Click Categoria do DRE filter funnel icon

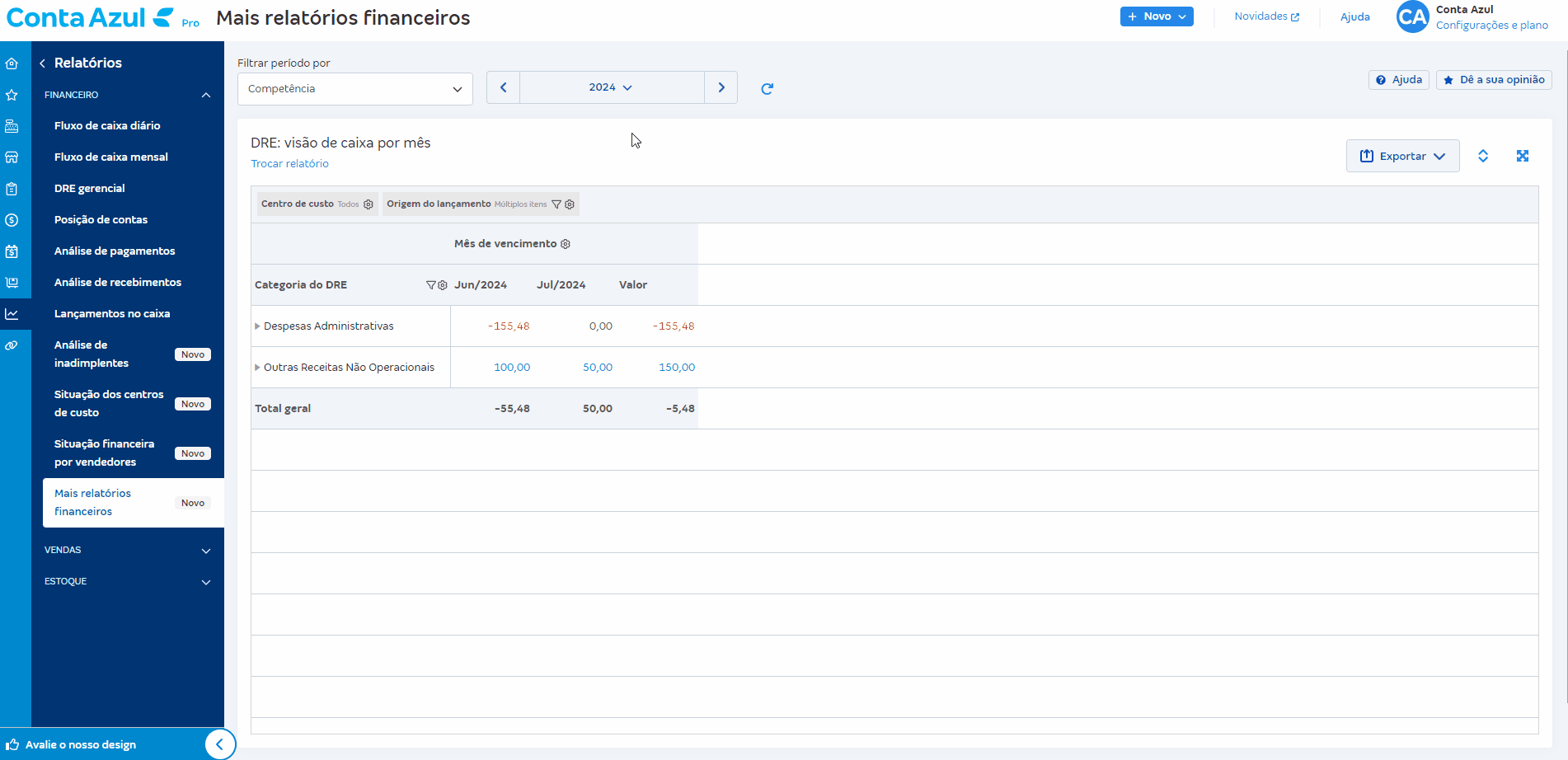[x=430, y=285]
